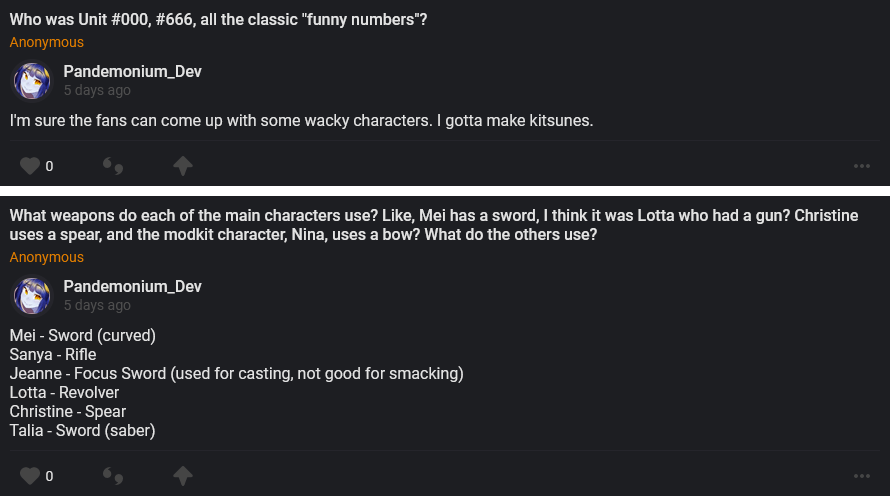The height and width of the screenshot is (496, 890).
Task: Open the Pandemonium_Dev username above the kitsunes reply
Action: tap(132, 72)
